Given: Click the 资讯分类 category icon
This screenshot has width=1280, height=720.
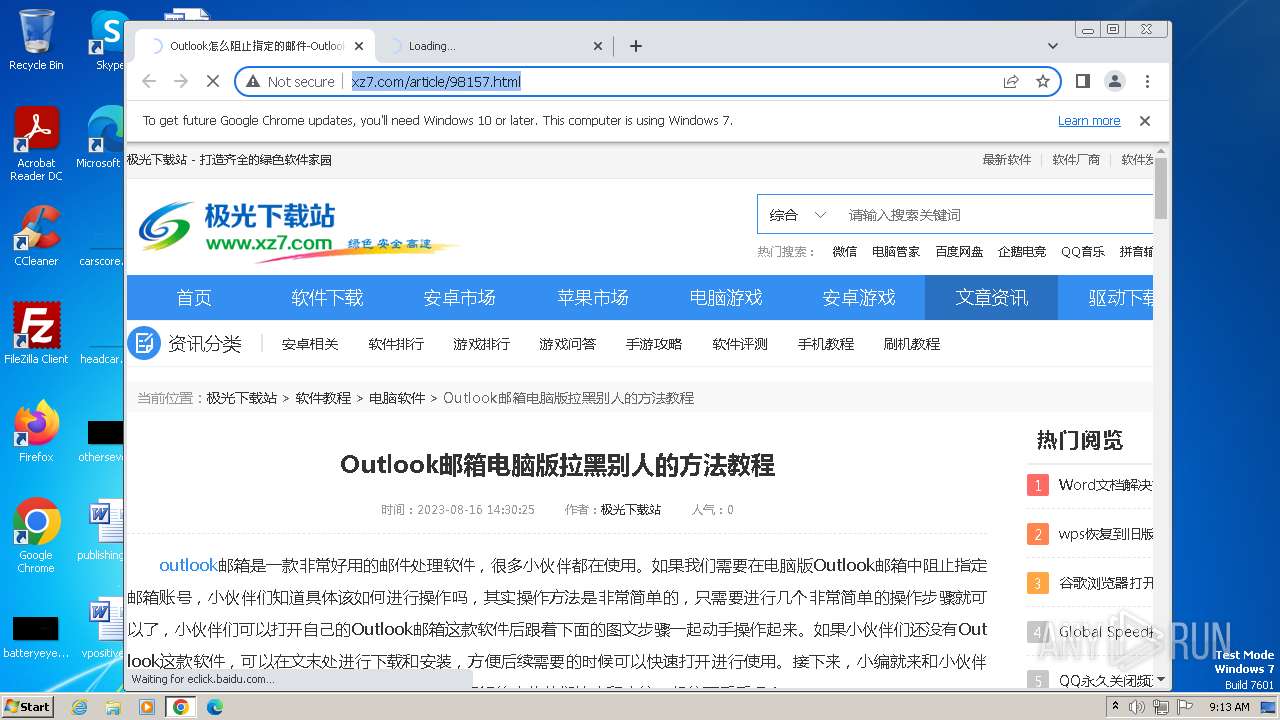Looking at the screenshot, I should point(143,344).
